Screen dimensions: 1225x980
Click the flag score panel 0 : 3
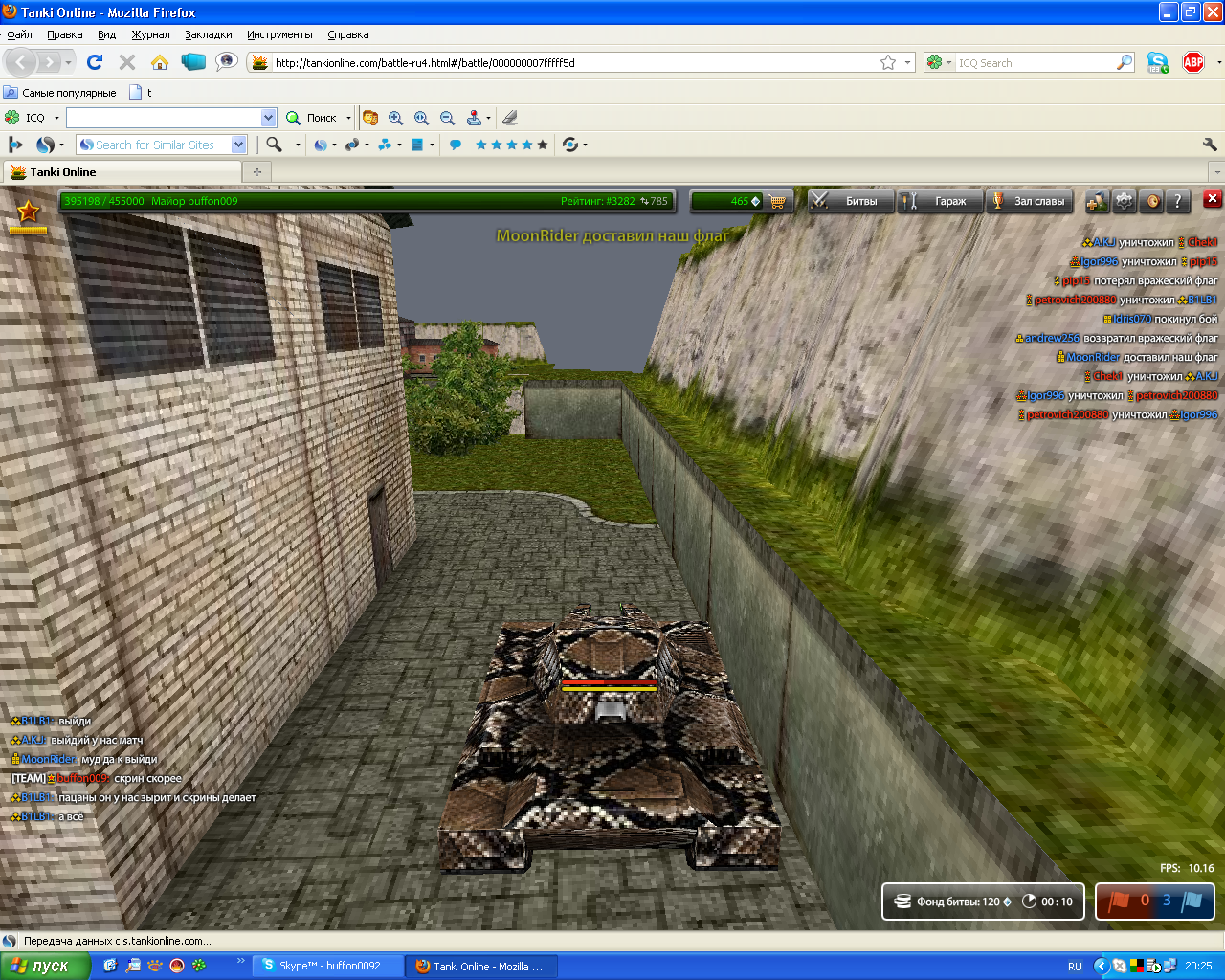pyautogui.click(x=1155, y=902)
